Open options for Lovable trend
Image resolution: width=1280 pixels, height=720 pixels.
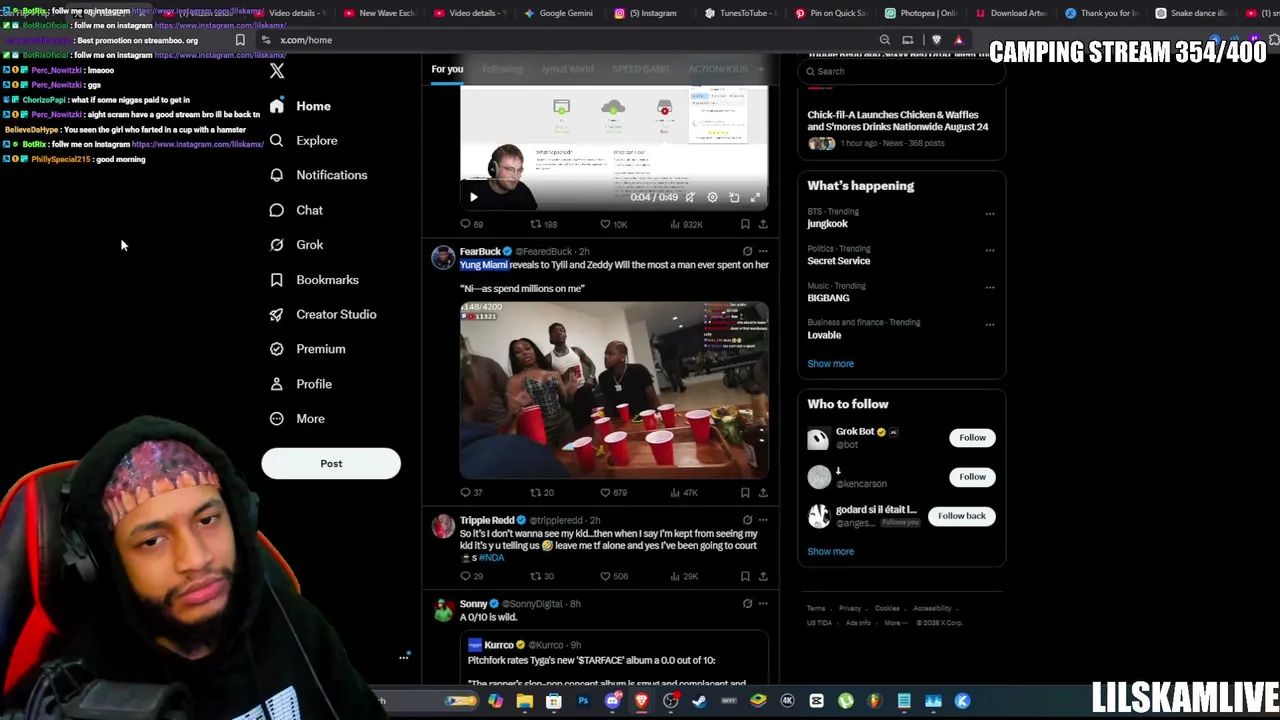coord(990,324)
